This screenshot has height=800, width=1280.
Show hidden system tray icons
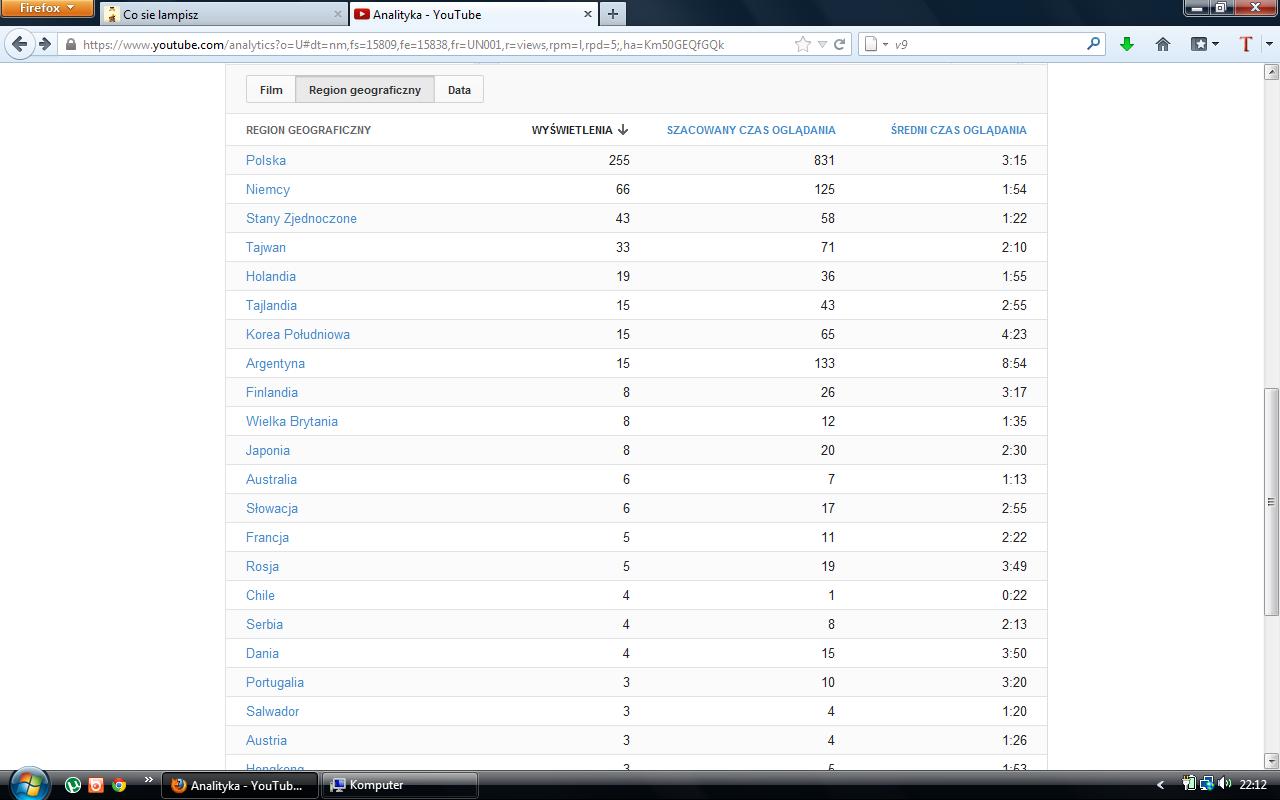tap(1160, 785)
